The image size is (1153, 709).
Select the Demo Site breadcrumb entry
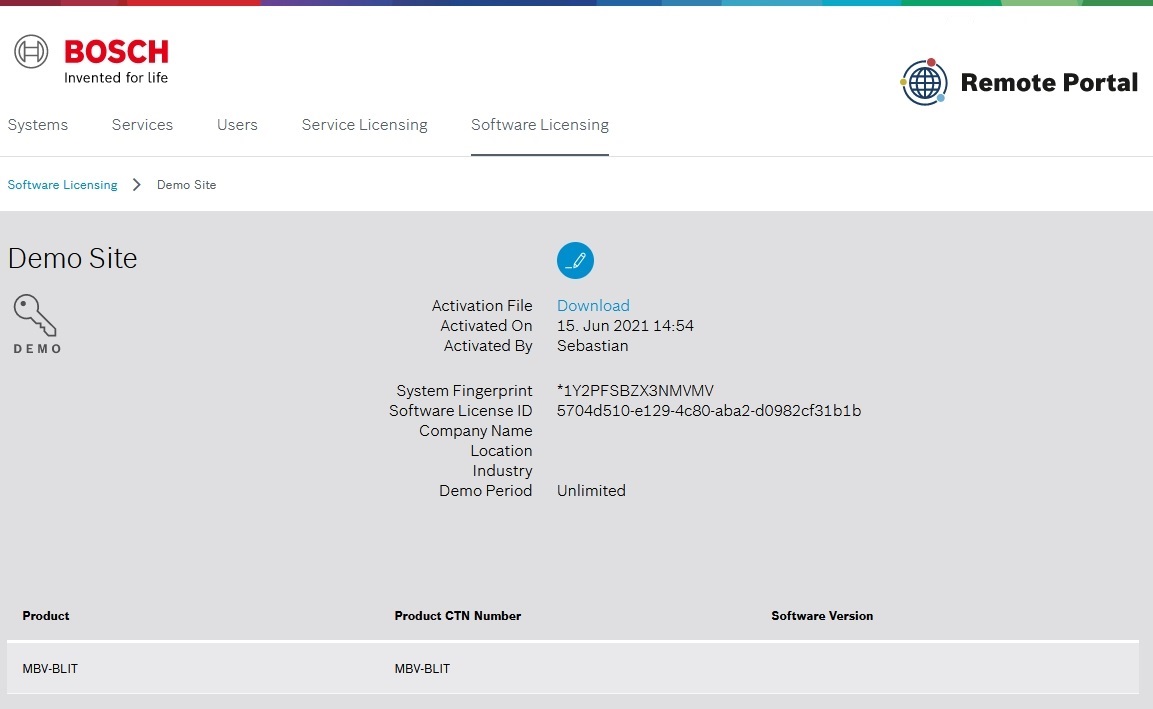coord(186,184)
